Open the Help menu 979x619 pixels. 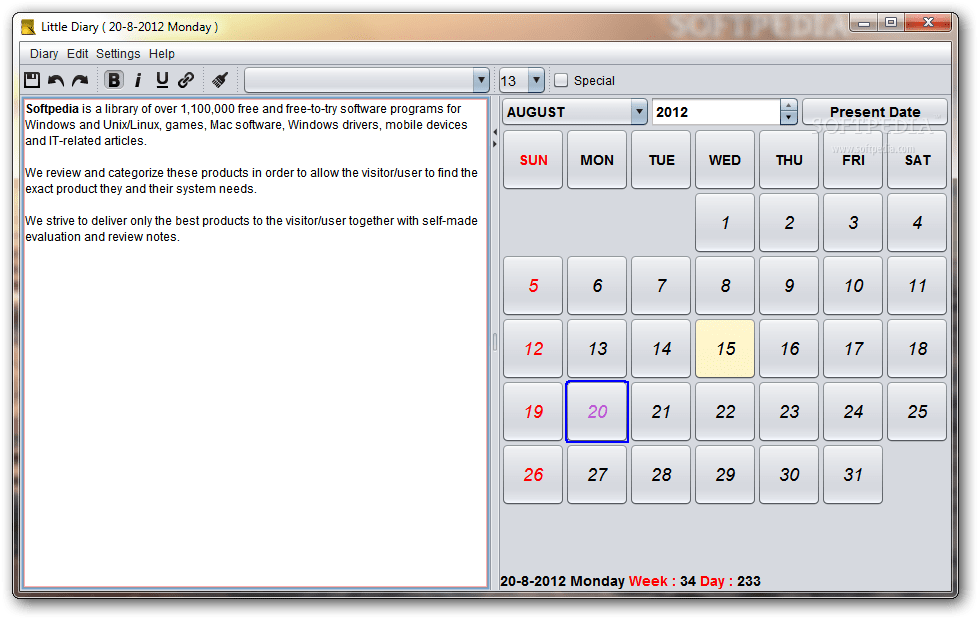(162, 54)
